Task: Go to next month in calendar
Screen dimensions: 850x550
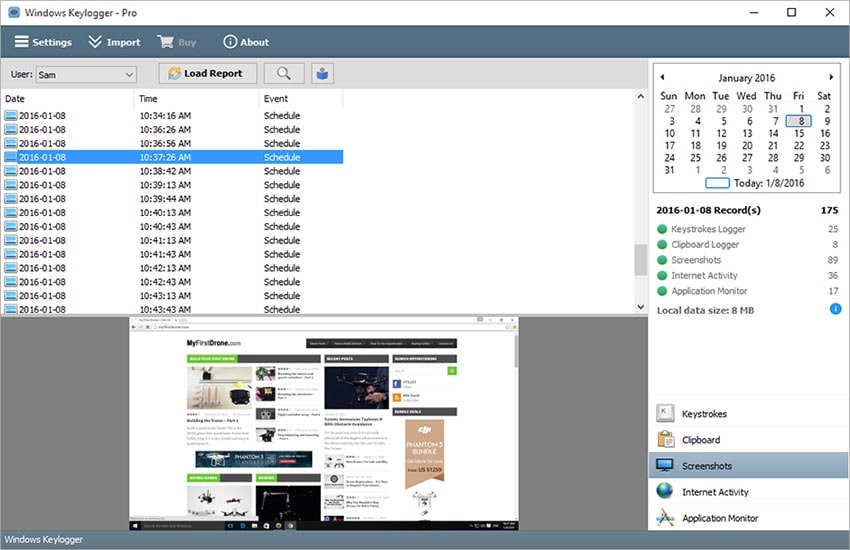Action: point(830,77)
